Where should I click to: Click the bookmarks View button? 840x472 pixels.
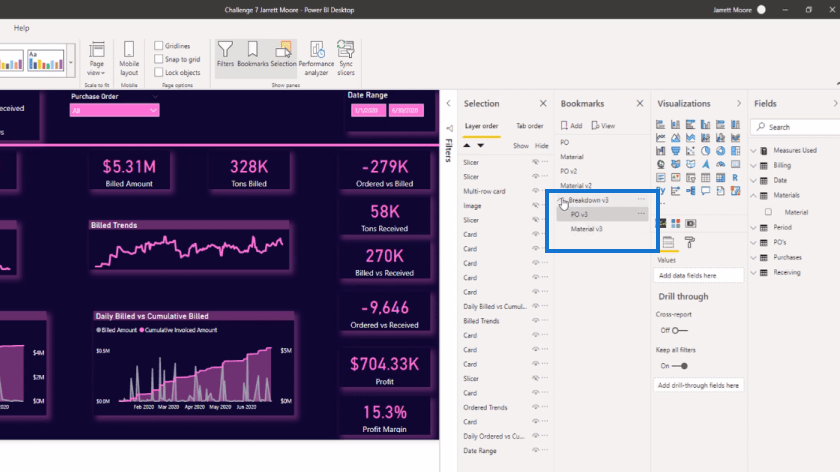click(x=603, y=126)
